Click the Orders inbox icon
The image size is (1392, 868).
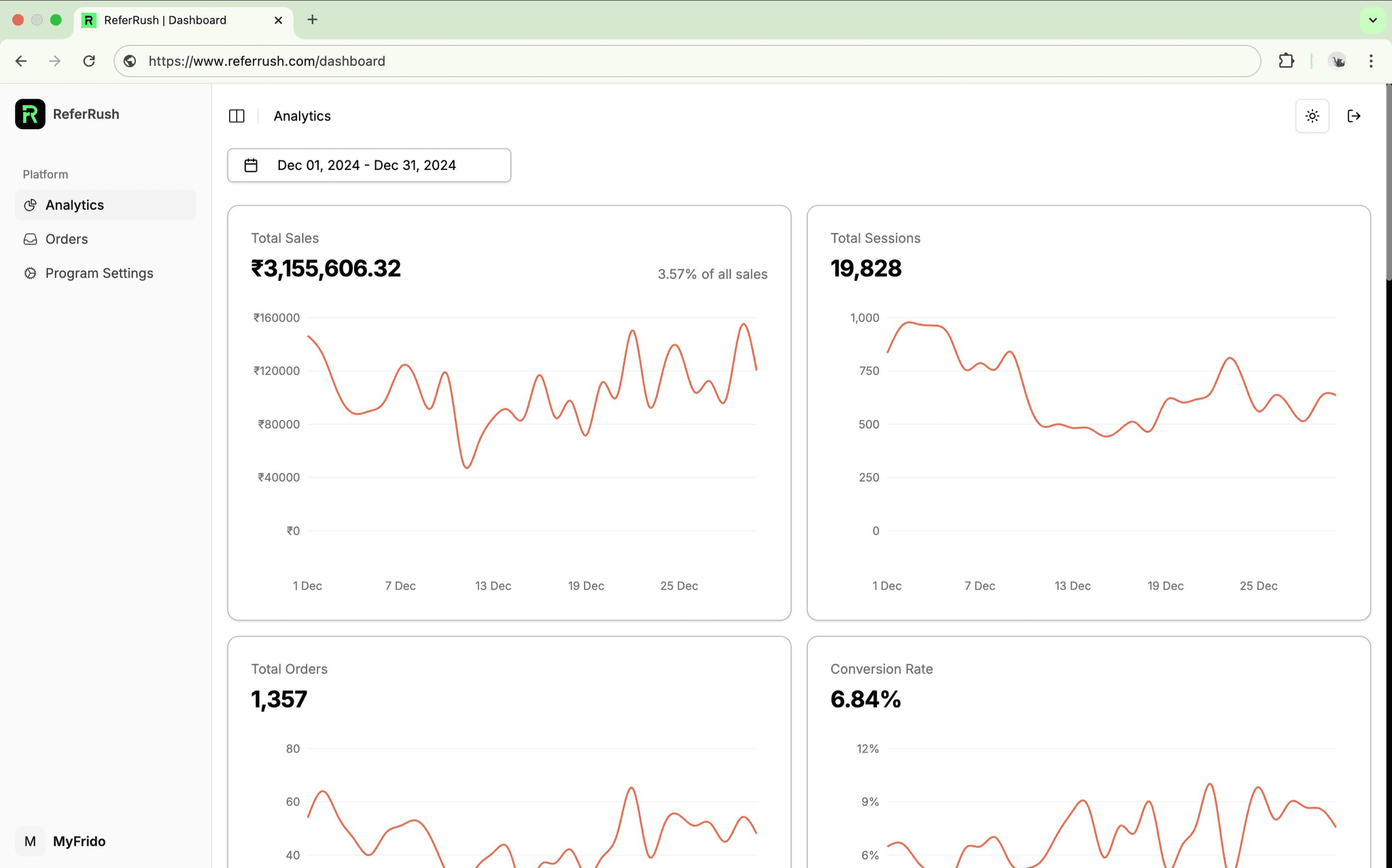pos(30,239)
